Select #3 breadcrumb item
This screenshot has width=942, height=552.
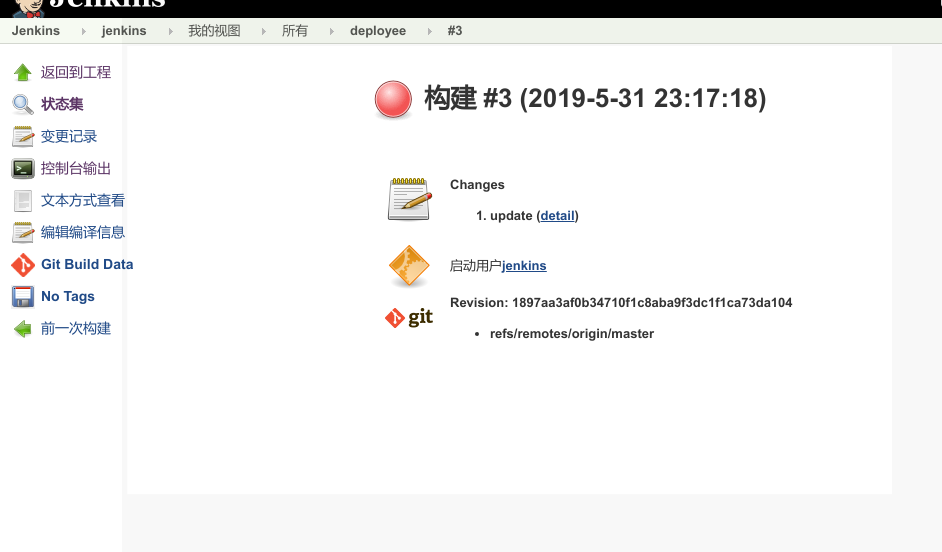pyautogui.click(x=455, y=31)
